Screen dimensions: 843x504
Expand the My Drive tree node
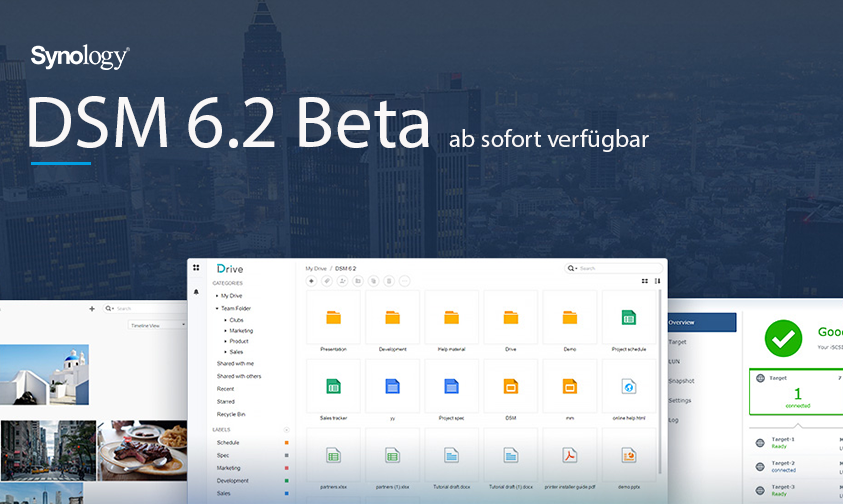pos(217,296)
